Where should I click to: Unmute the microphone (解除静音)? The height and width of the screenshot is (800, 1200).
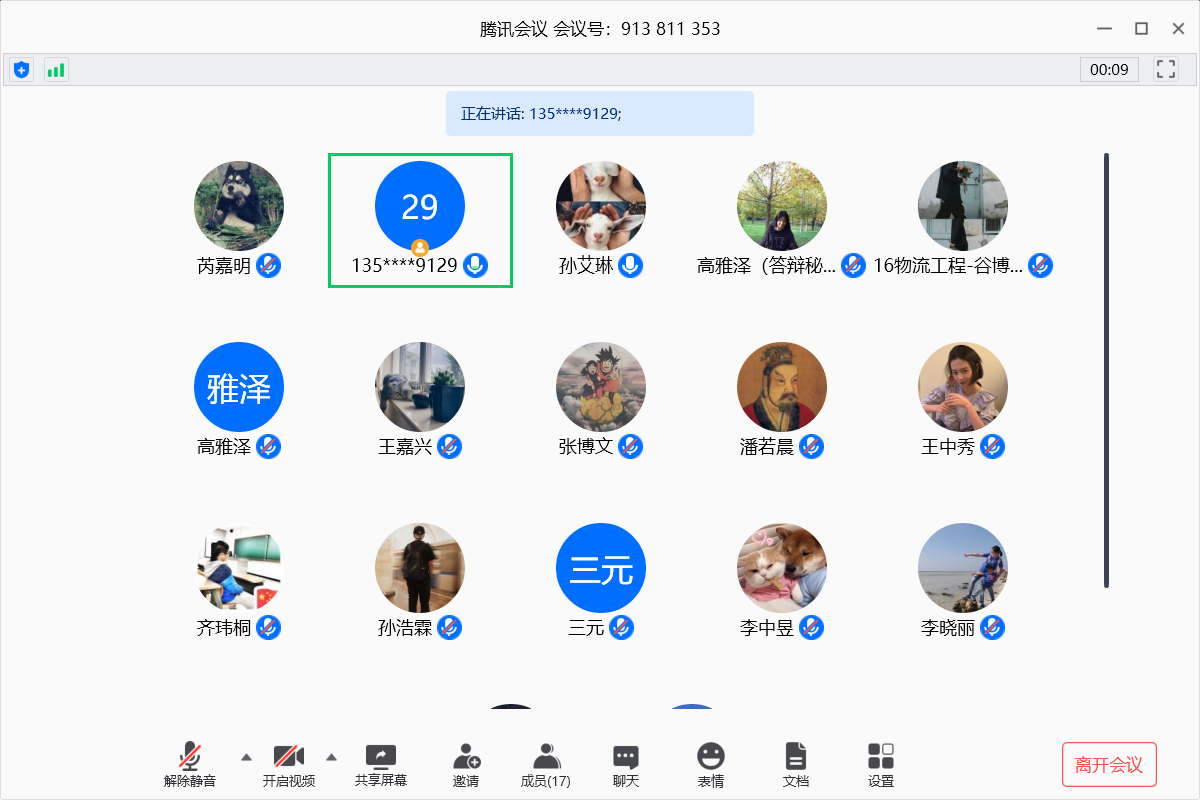point(190,765)
